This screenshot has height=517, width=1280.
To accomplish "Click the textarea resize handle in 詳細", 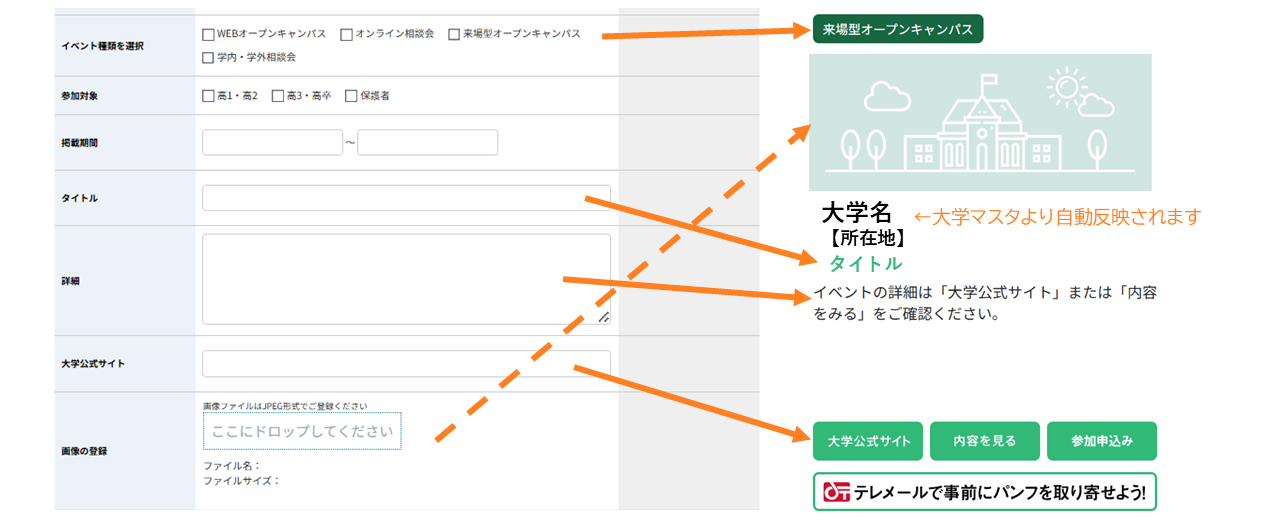I will [x=603, y=317].
